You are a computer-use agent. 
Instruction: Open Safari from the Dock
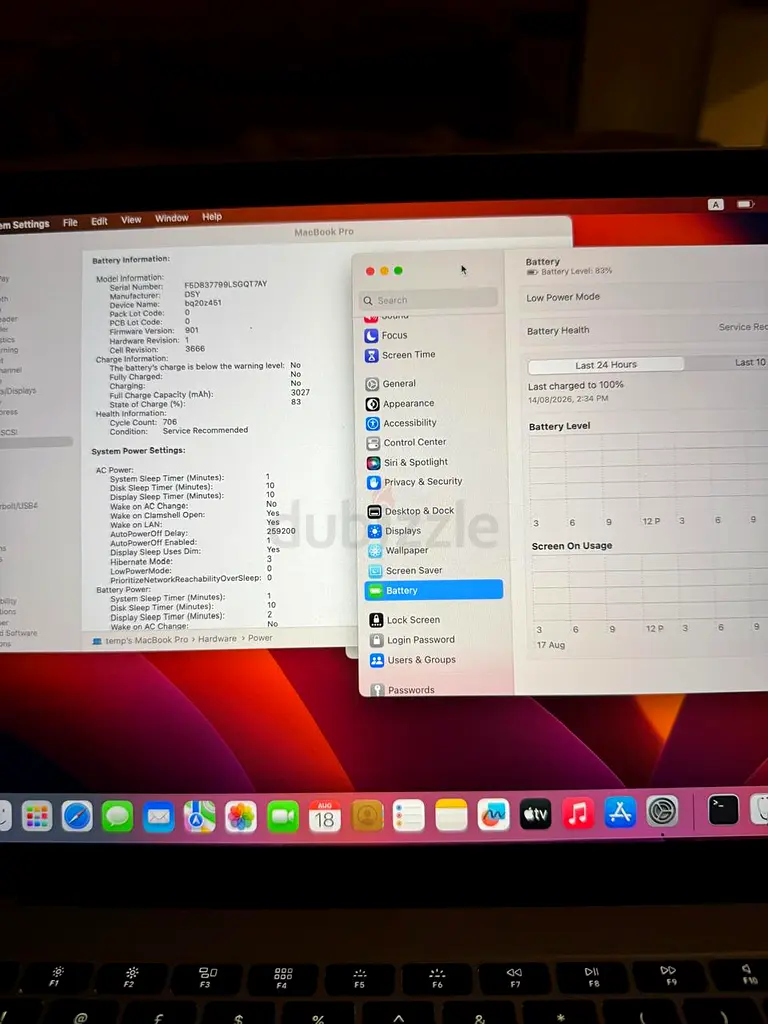tap(77, 816)
